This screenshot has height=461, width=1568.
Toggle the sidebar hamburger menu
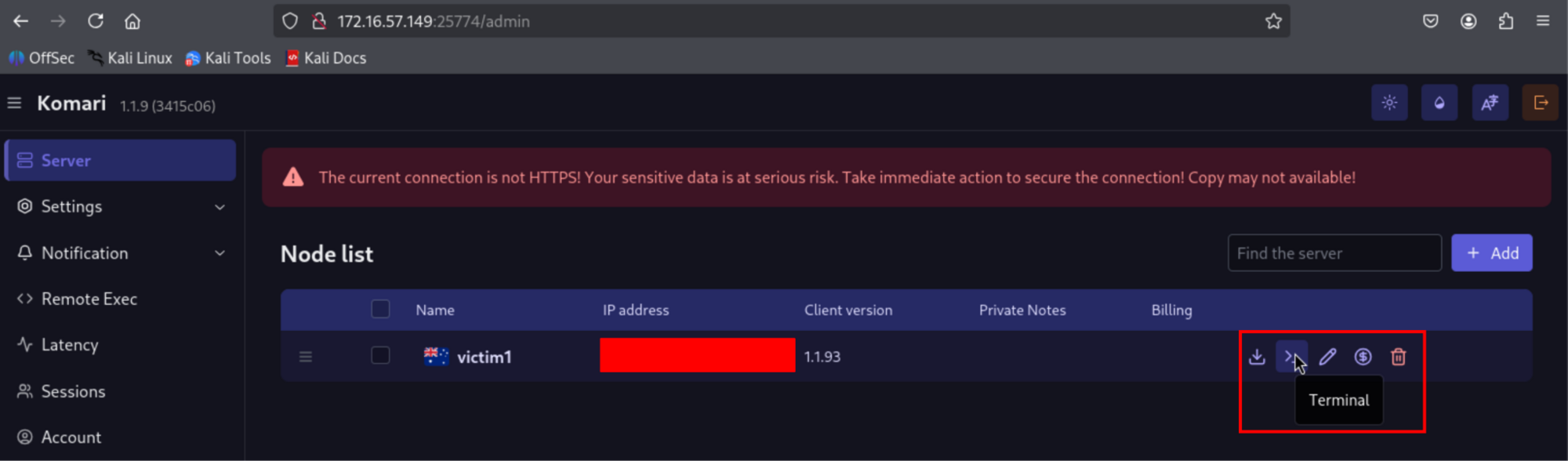[14, 103]
